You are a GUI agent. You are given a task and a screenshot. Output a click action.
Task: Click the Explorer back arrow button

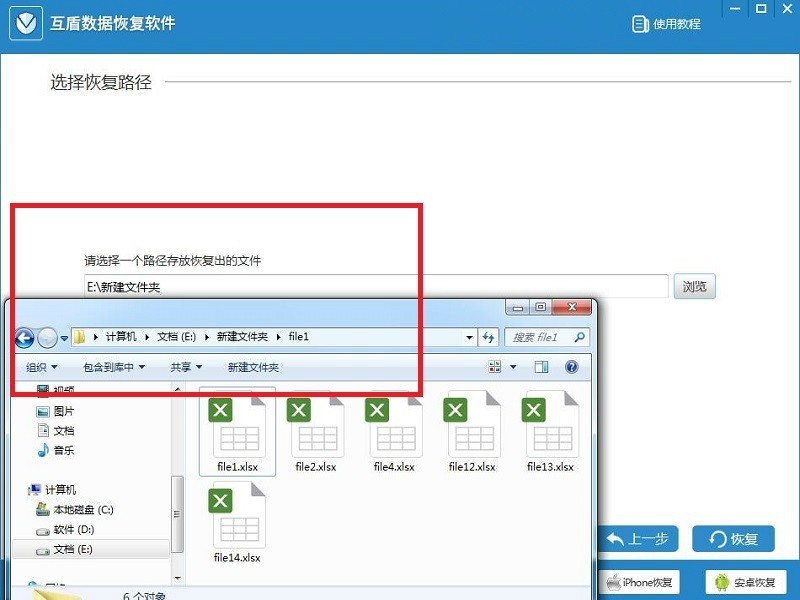click(24, 337)
